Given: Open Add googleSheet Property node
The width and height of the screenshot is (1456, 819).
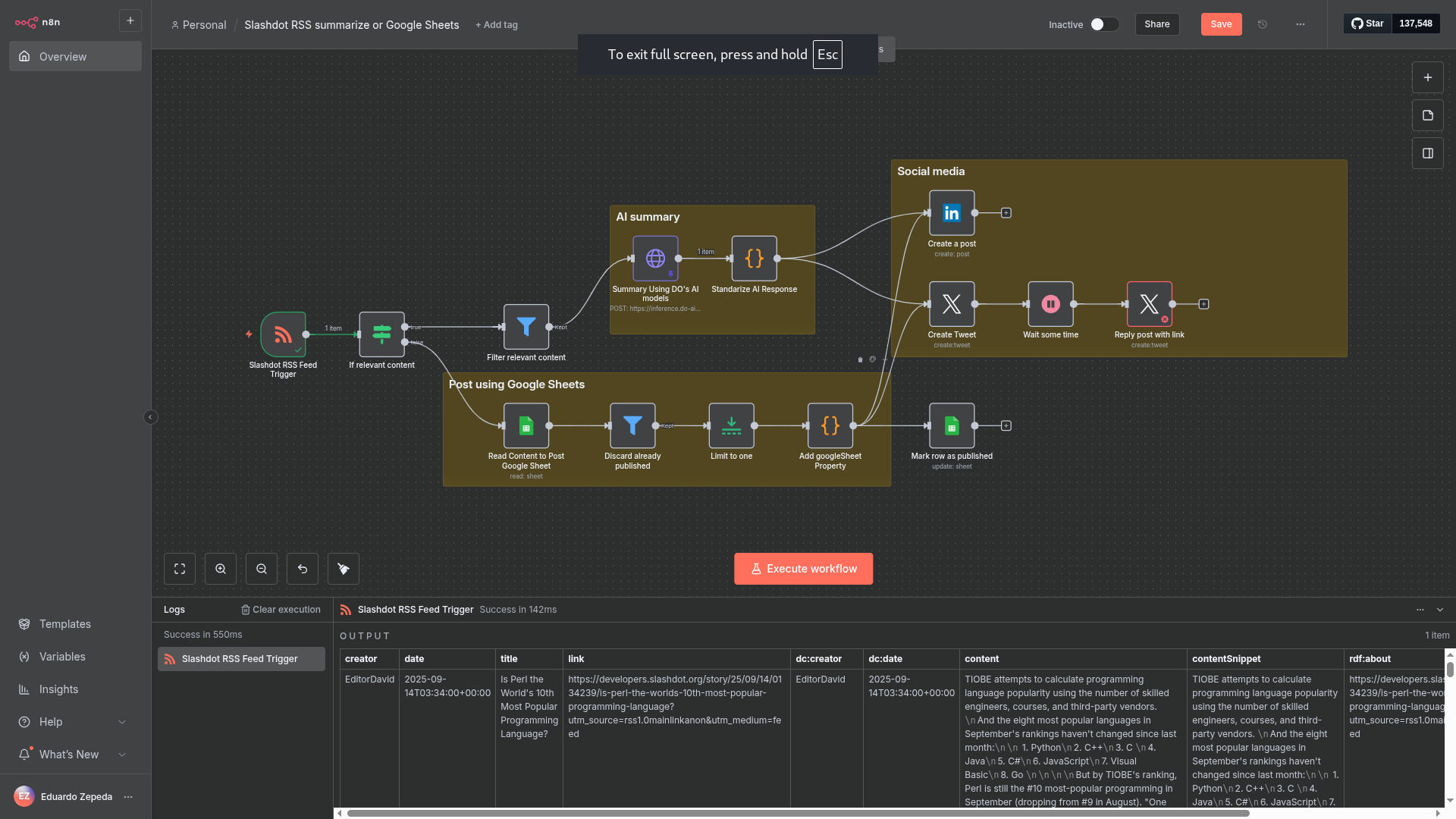Looking at the screenshot, I should [x=830, y=425].
